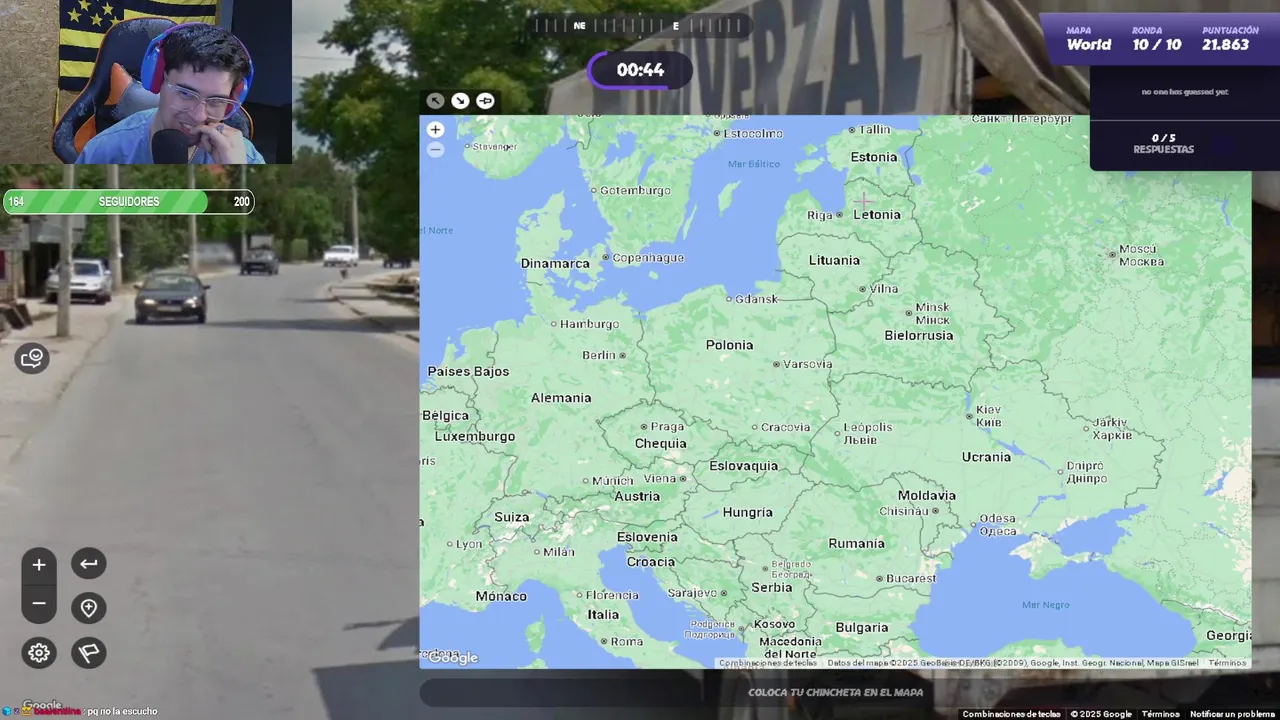Click the compass bar at top

click(x=640, y=26)
